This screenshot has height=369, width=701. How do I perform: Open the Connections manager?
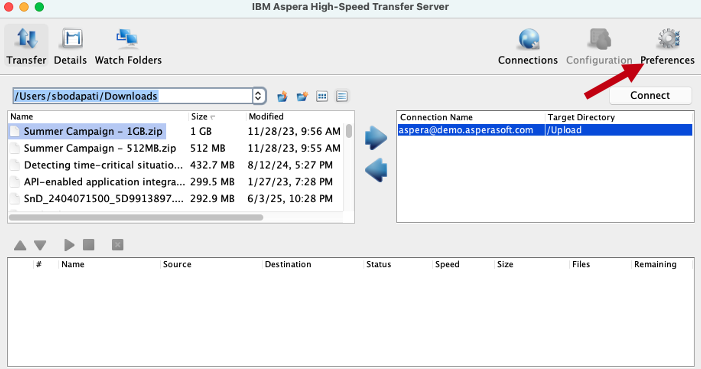pyautogui.click(x=528, y=46)
